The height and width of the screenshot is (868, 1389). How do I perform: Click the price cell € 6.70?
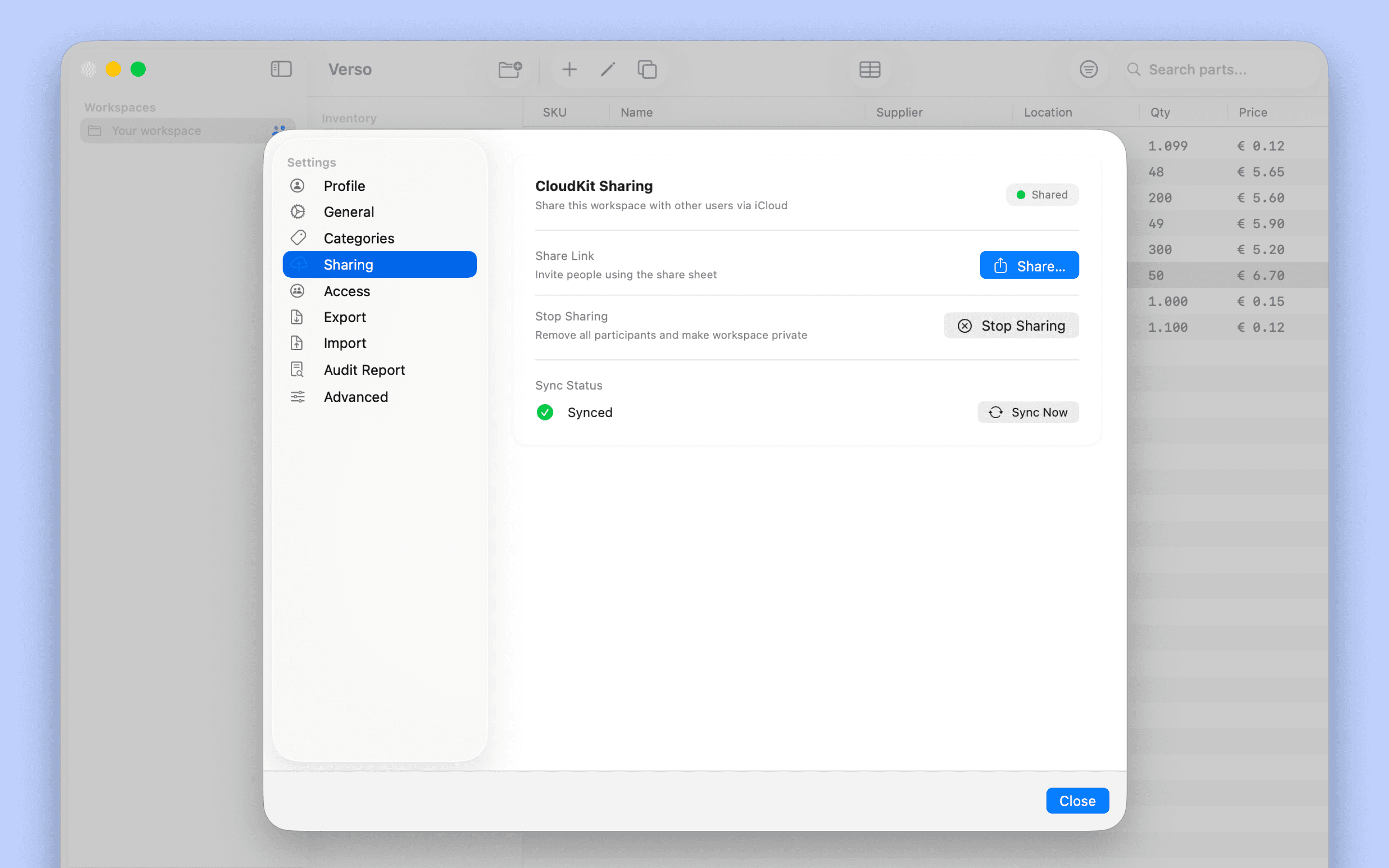point(1260,275)
